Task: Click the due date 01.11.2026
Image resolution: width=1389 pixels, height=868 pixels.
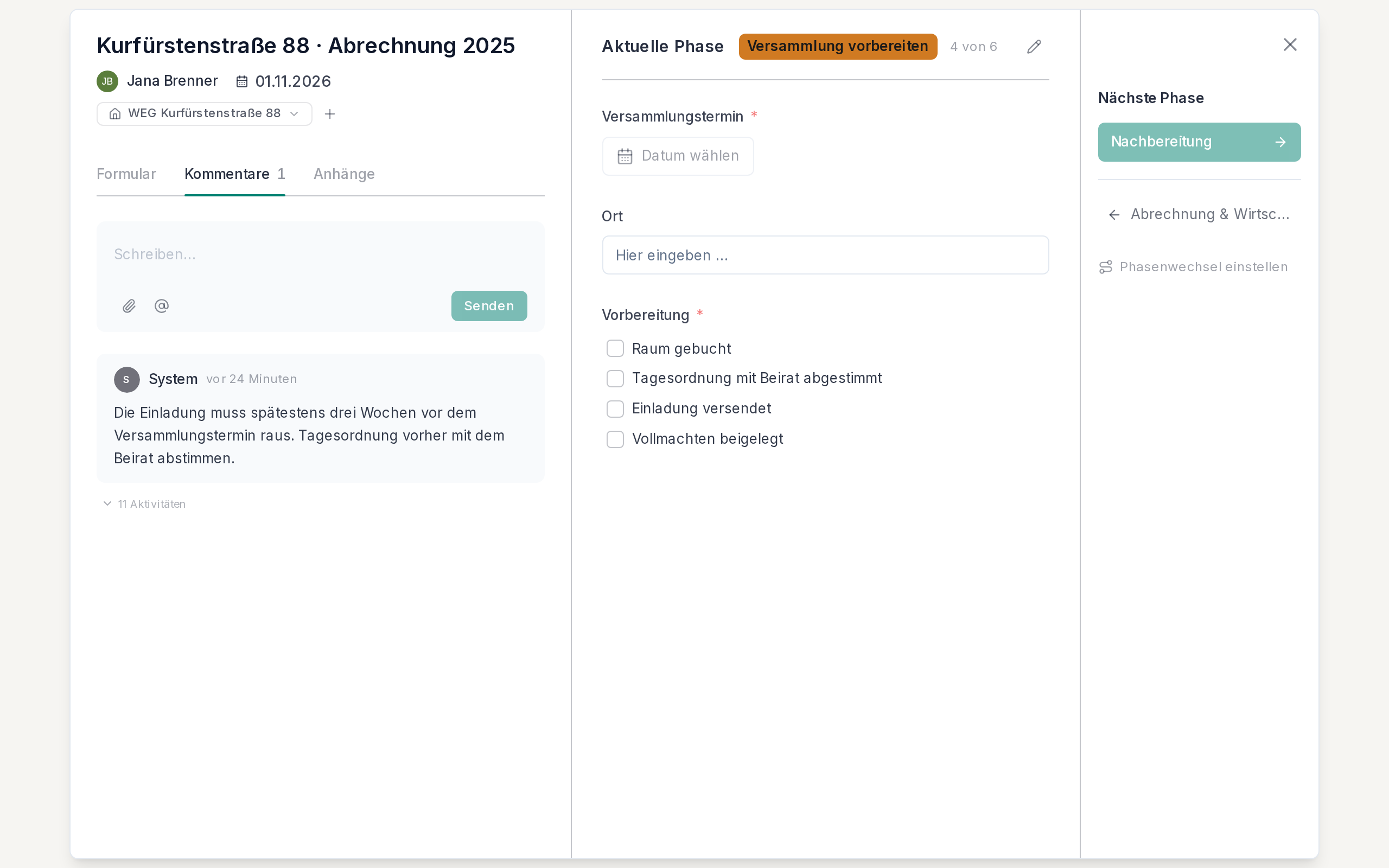Action: (x=293, y=81)
